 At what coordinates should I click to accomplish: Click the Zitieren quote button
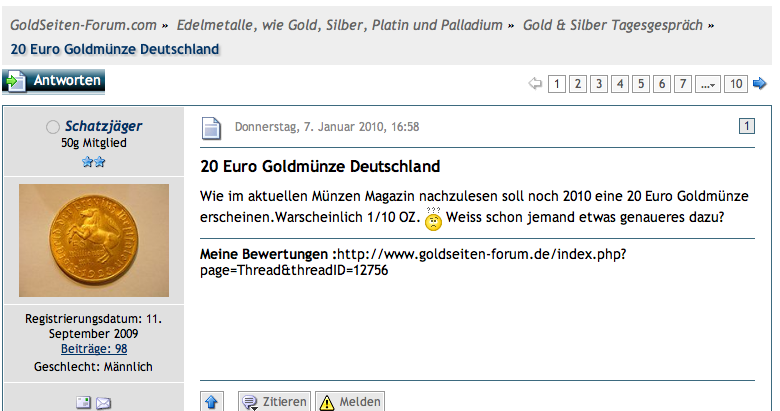point(275,402)
